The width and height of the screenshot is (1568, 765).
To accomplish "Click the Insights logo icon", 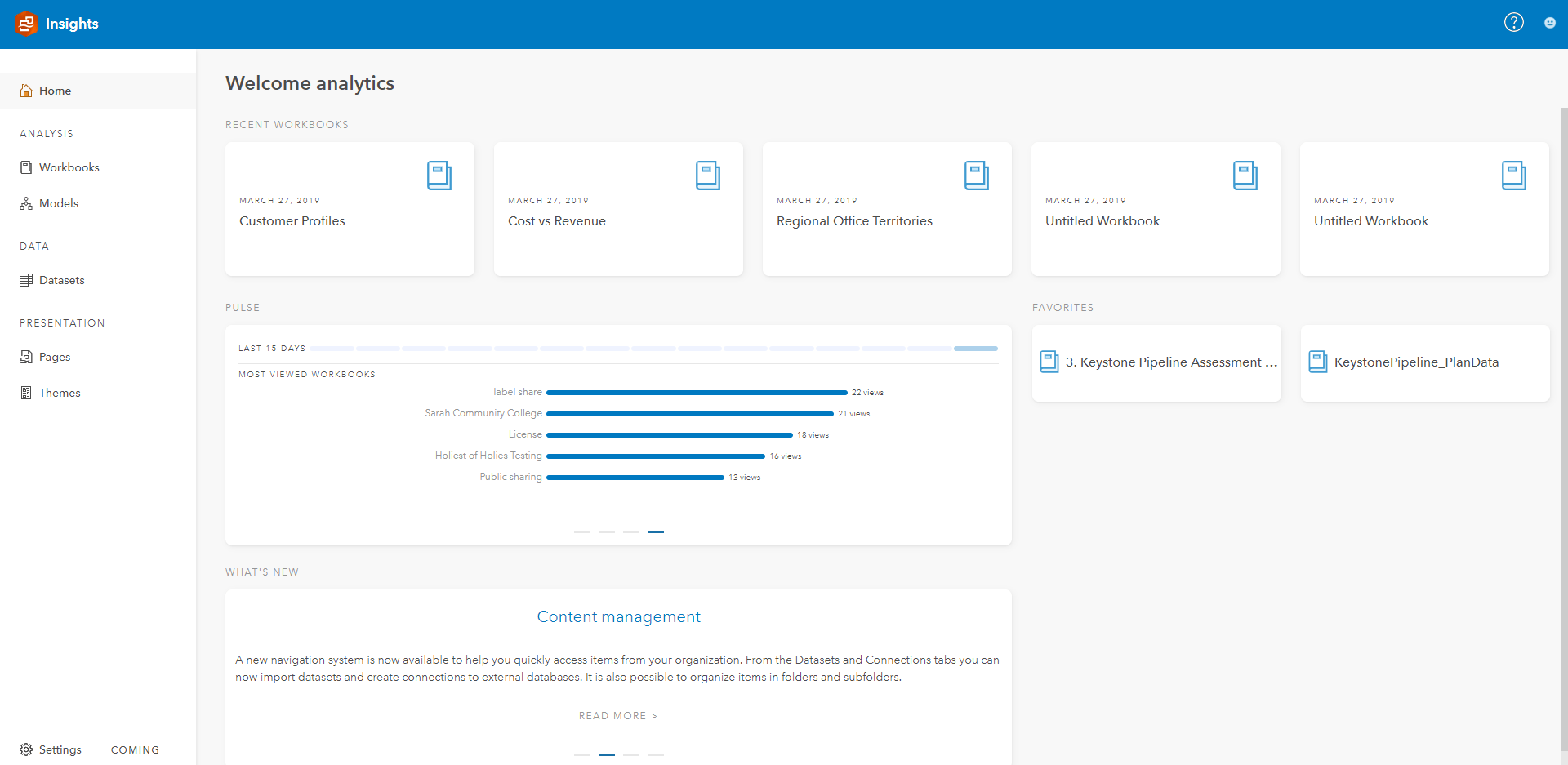I will pos(25,24).
